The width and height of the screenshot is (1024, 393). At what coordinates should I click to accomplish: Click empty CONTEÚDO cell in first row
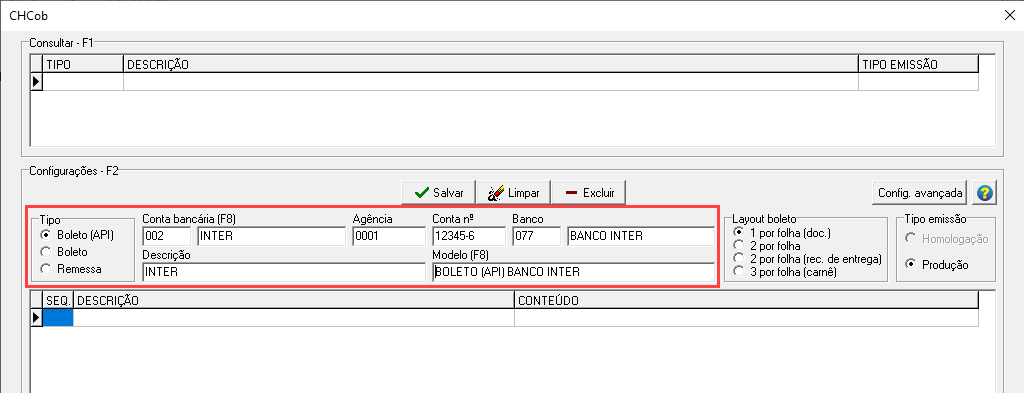[746, 317]
